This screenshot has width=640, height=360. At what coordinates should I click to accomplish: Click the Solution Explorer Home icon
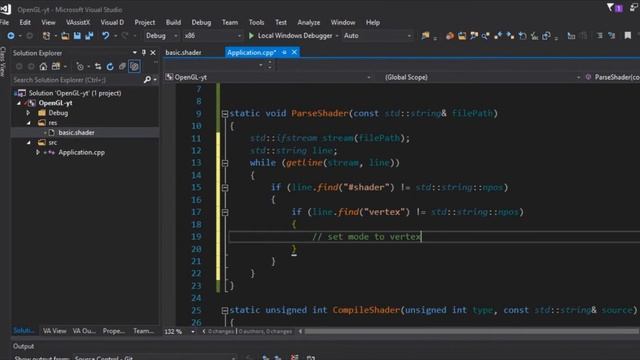pyautogui.click(x=43, y=67)
